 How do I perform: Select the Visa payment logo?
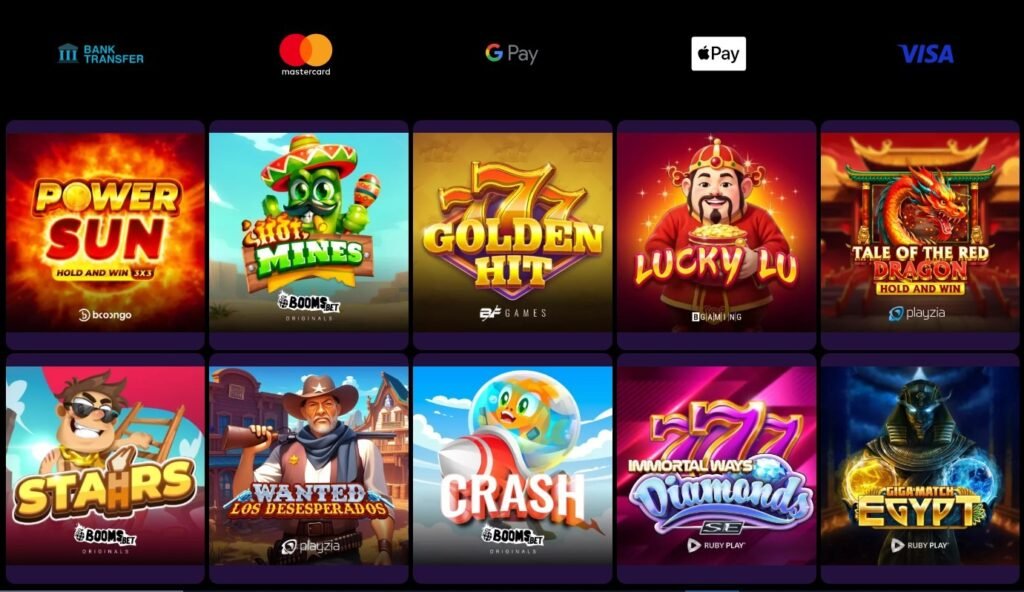(925, 54)
